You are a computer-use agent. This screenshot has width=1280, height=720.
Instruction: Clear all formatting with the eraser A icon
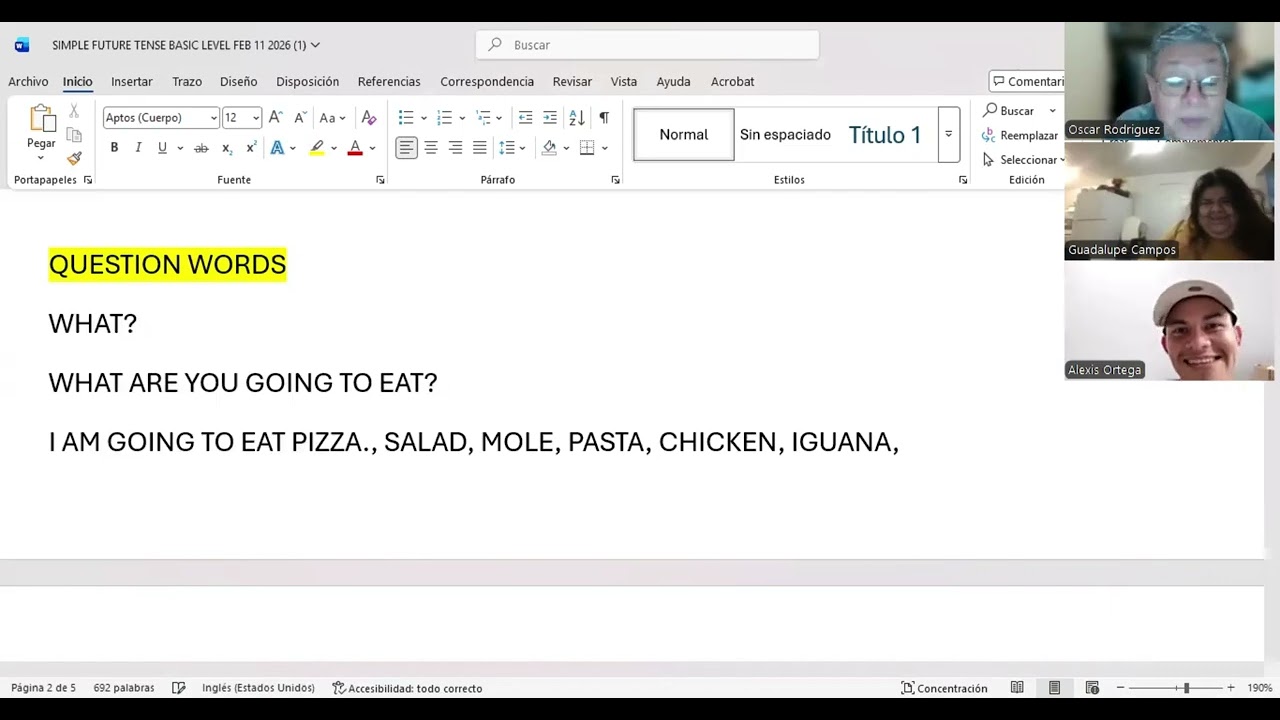coord(369,118)
